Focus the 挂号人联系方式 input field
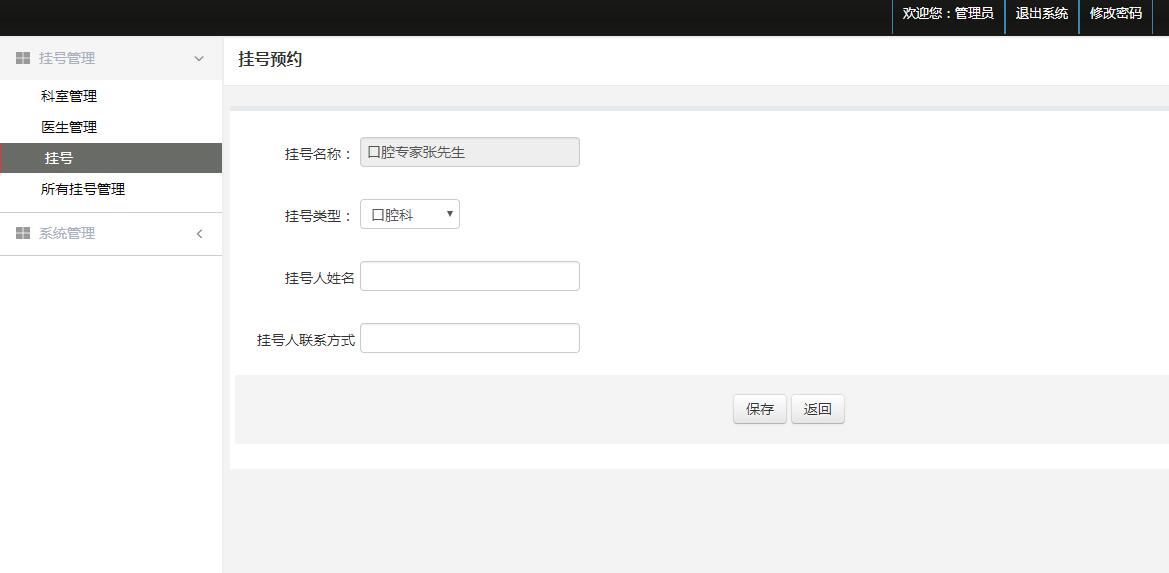The image size is (1169, 573). (x=470, y=338)
